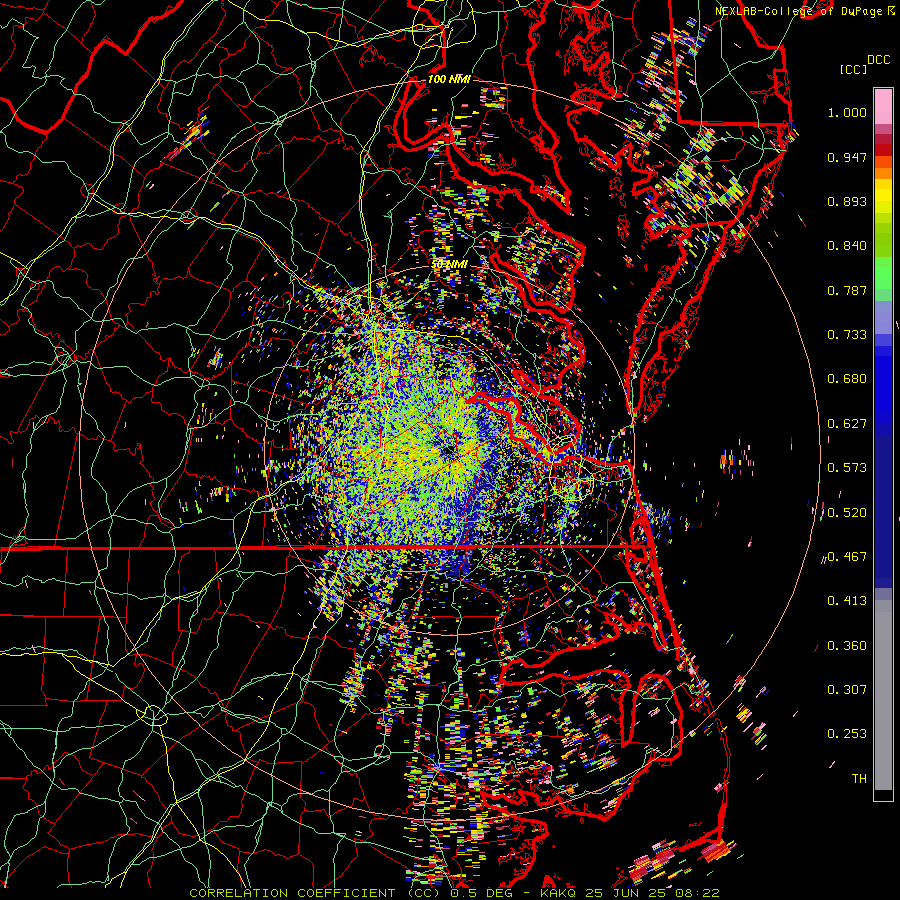
Task: Click the 0.573 scale value
Action: click(847, 468)
